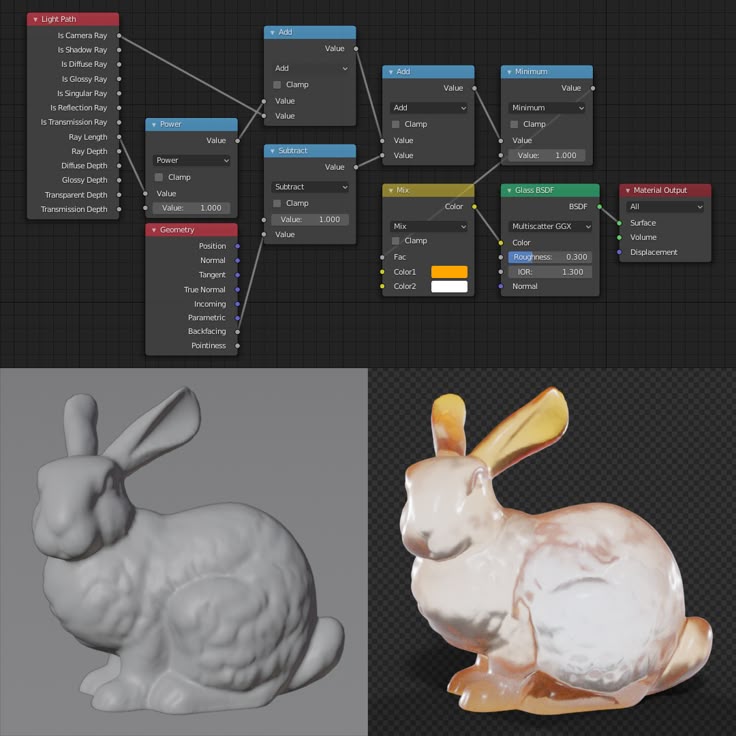Enable Clamp in the Power node
The height and width of the screenshot is (736, 736).
coord(159,177)
